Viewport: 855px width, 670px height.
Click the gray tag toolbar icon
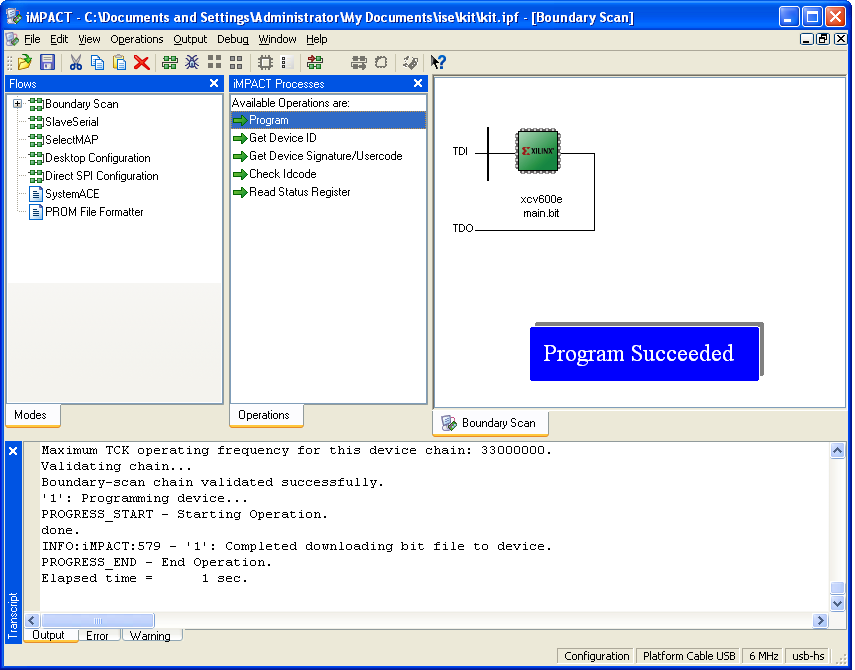pyautogui.click(x=410, y=62)
